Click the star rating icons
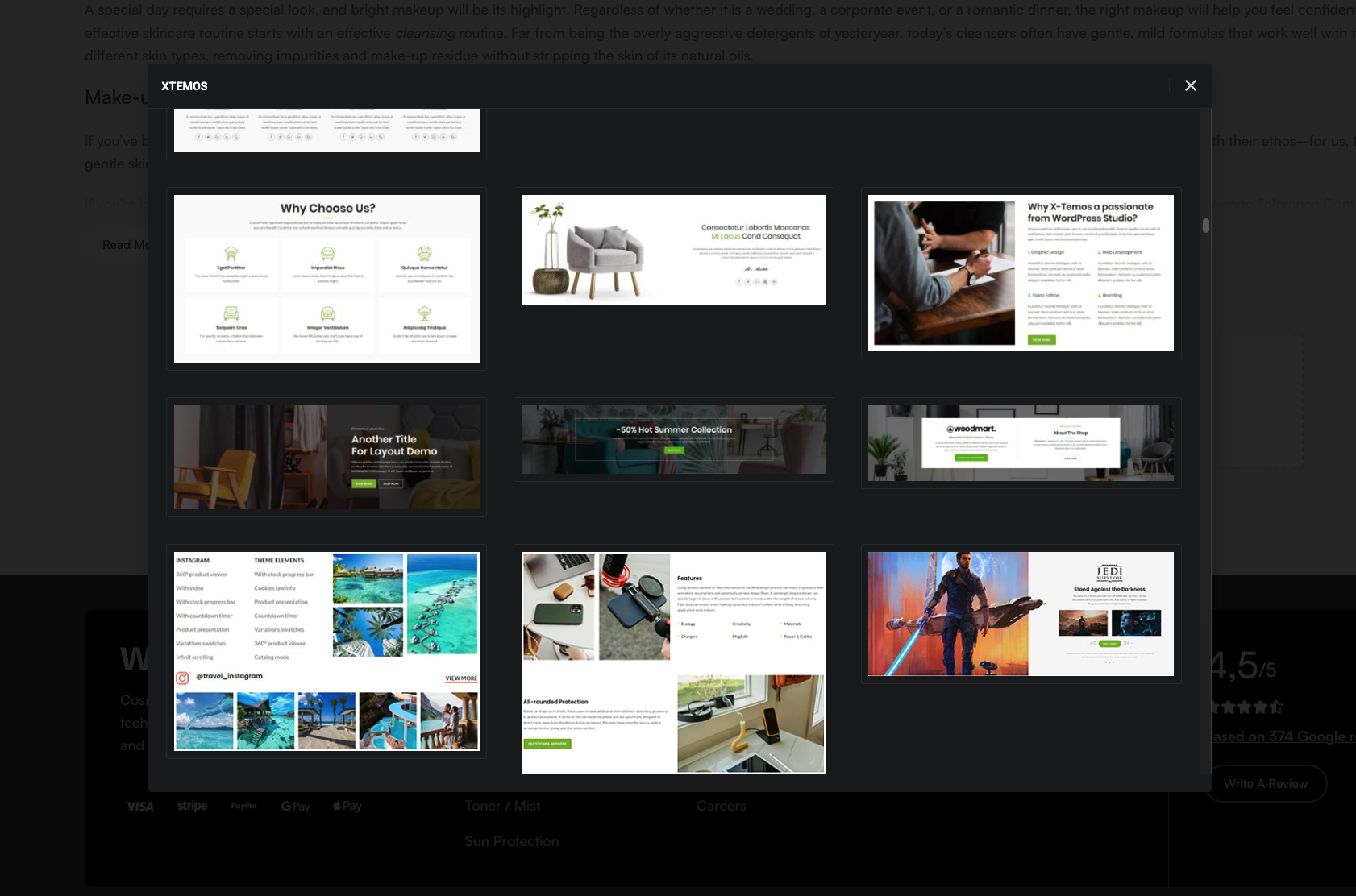 pyautogui.click(x=1246, y=707)
